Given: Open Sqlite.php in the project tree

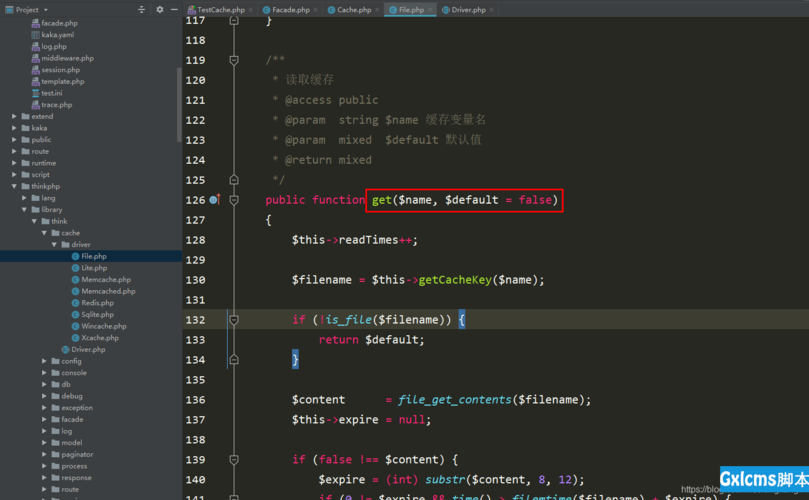Looking at the screenshot, I should click(x=97, y=315).
